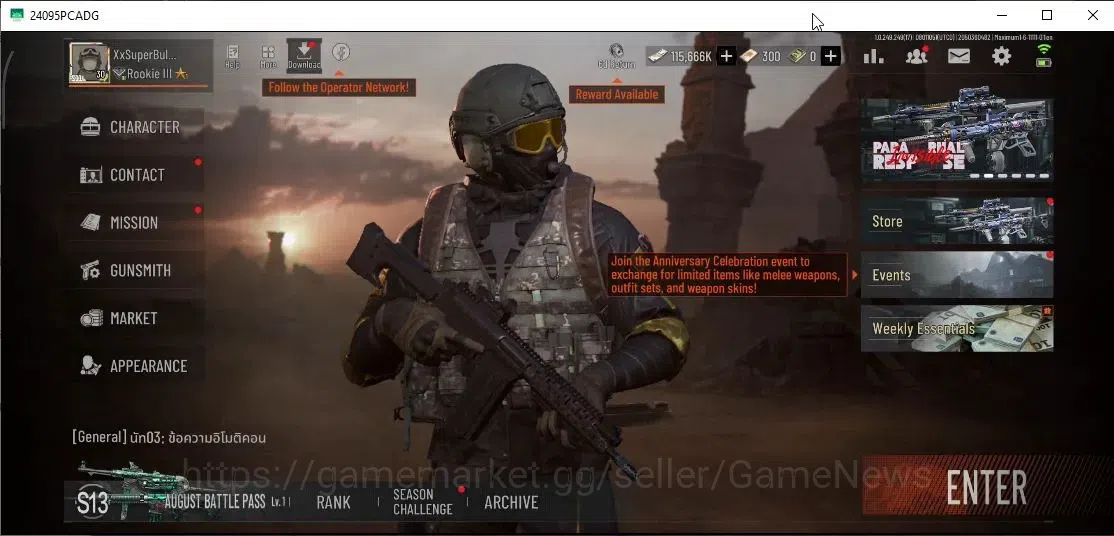The image size is (1114, 536).
Task: Click the Follow the Operator Network tooltip
Action: 339,87
